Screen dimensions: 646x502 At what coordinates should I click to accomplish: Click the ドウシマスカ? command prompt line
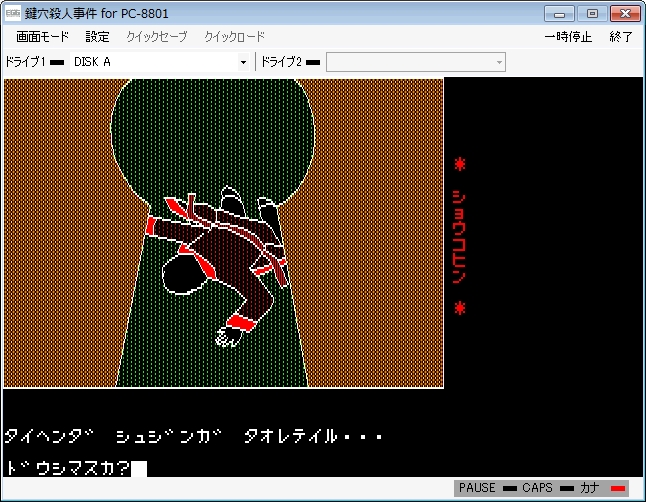[x=75, y=468]
